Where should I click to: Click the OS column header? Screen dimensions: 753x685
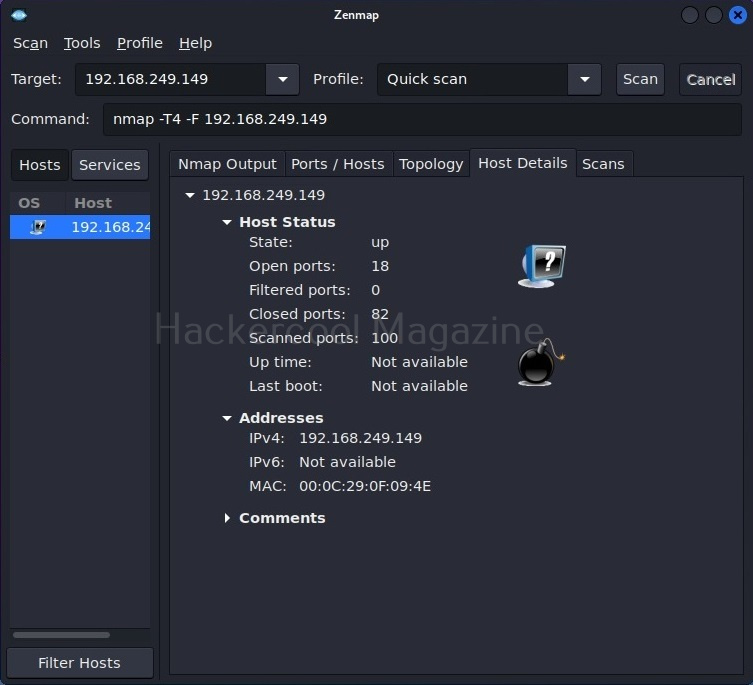click(37, 203)
